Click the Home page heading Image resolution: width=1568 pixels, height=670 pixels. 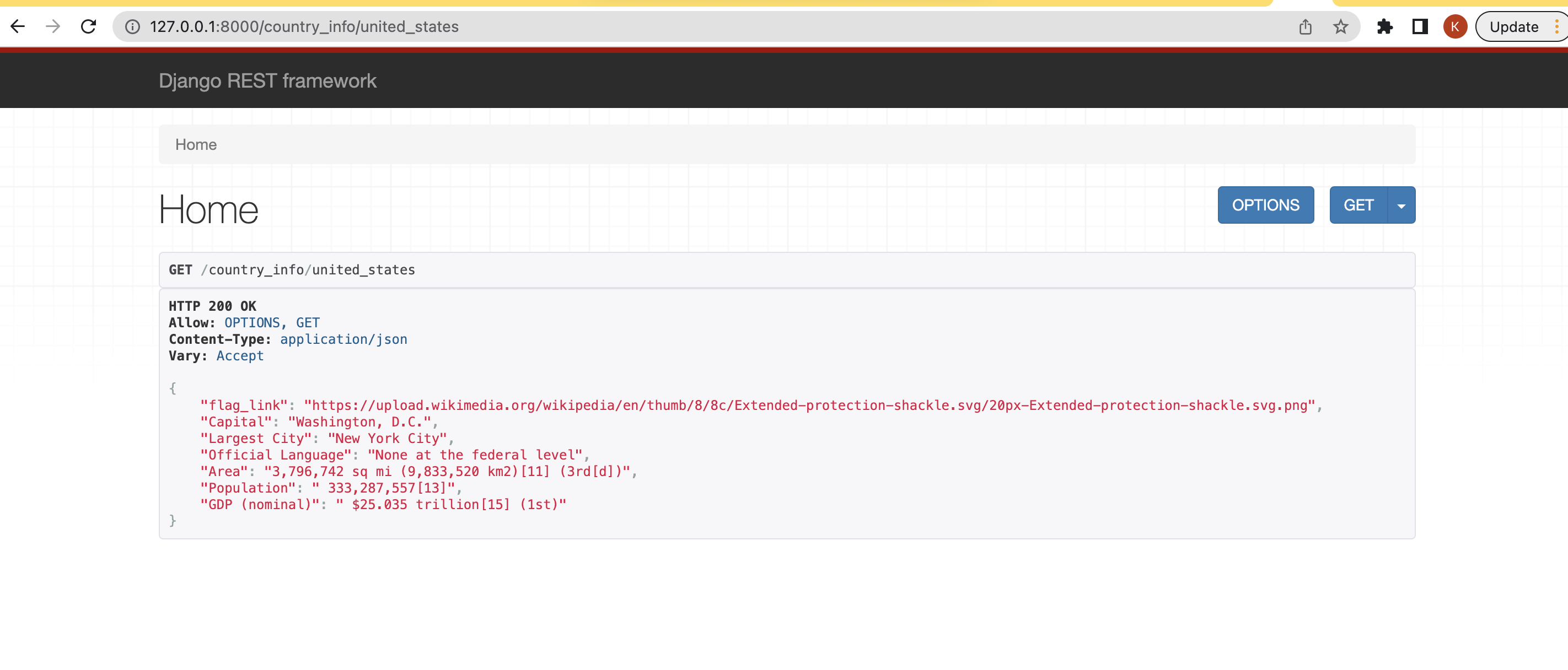[x=208, y=210]
